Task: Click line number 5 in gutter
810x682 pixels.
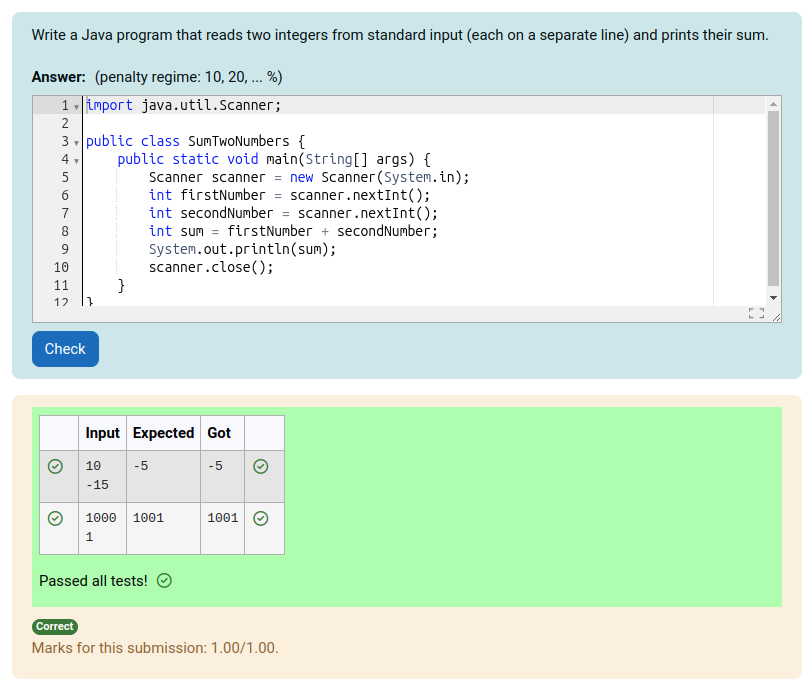Action: click(65, 177)
